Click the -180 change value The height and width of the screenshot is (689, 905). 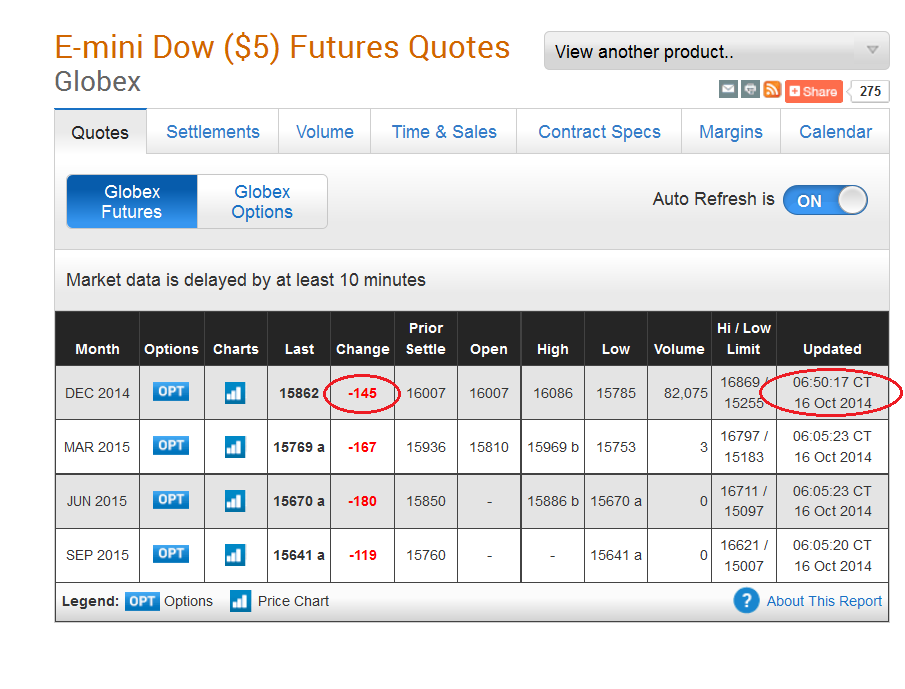point(362,501)
